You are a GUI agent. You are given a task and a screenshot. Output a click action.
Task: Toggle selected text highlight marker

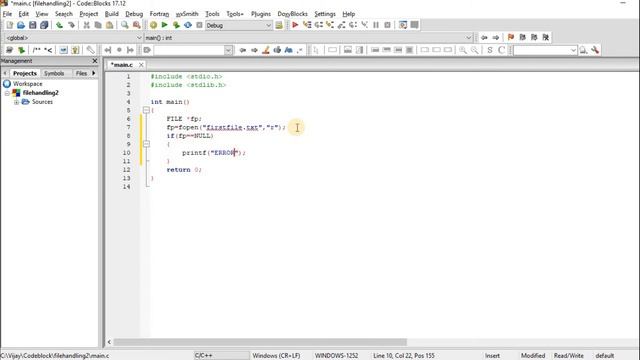pos(266,50)
